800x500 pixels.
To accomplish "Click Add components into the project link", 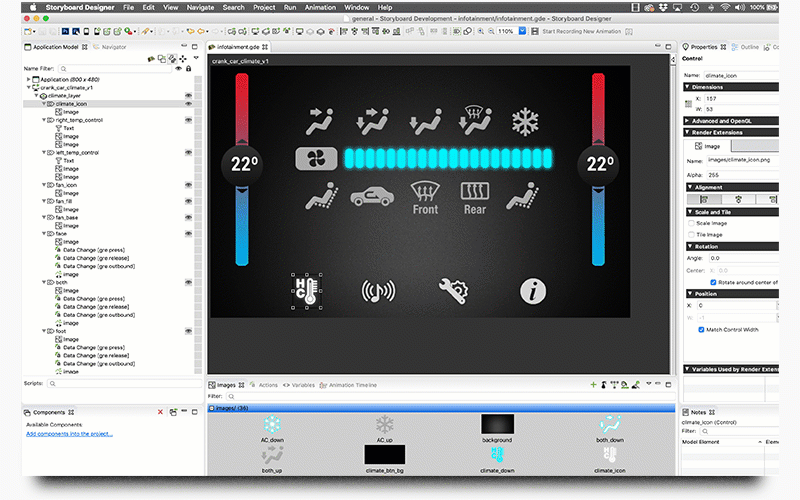I will (69, 434).
